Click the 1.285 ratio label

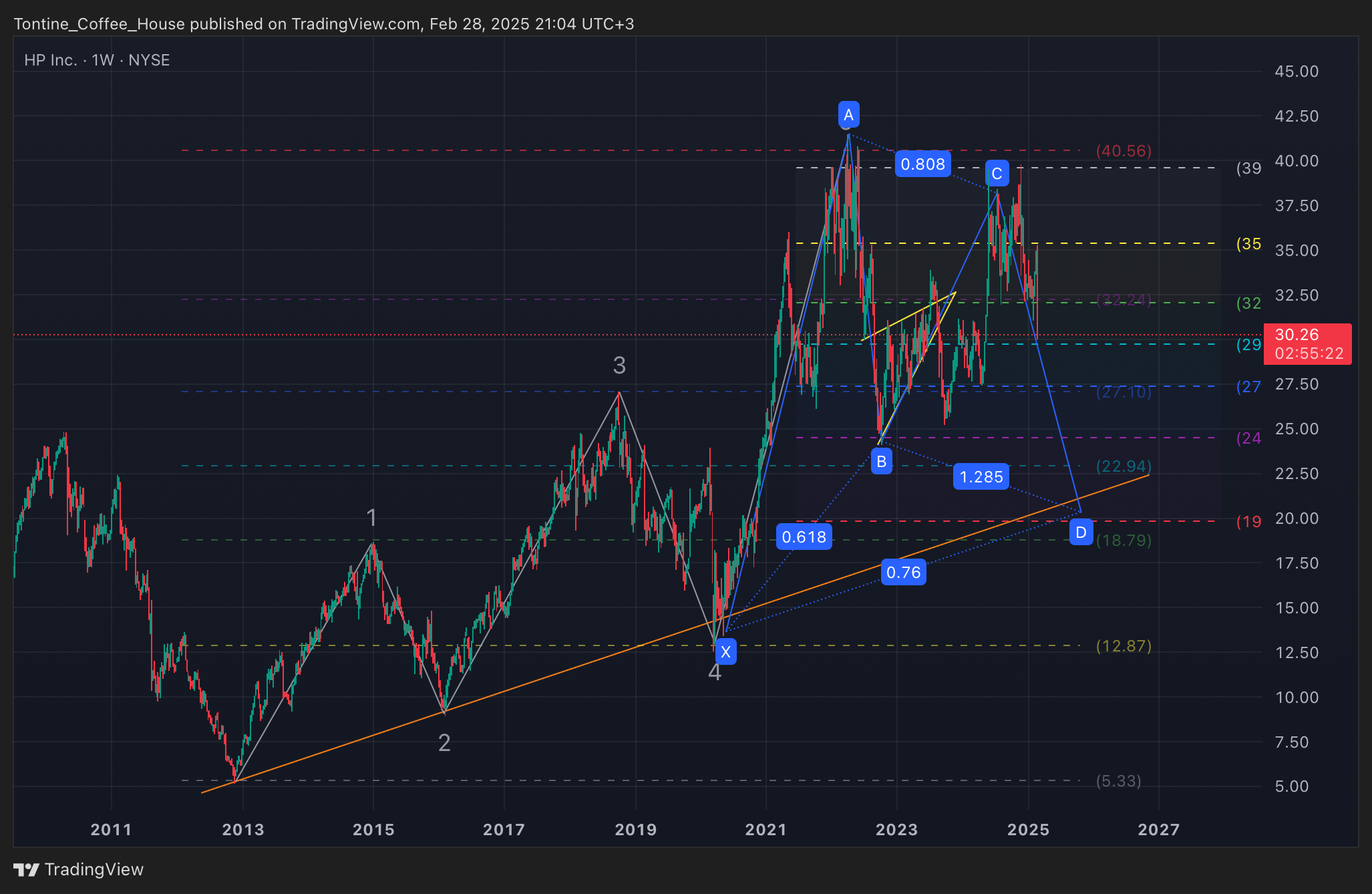tap(981, 476)
